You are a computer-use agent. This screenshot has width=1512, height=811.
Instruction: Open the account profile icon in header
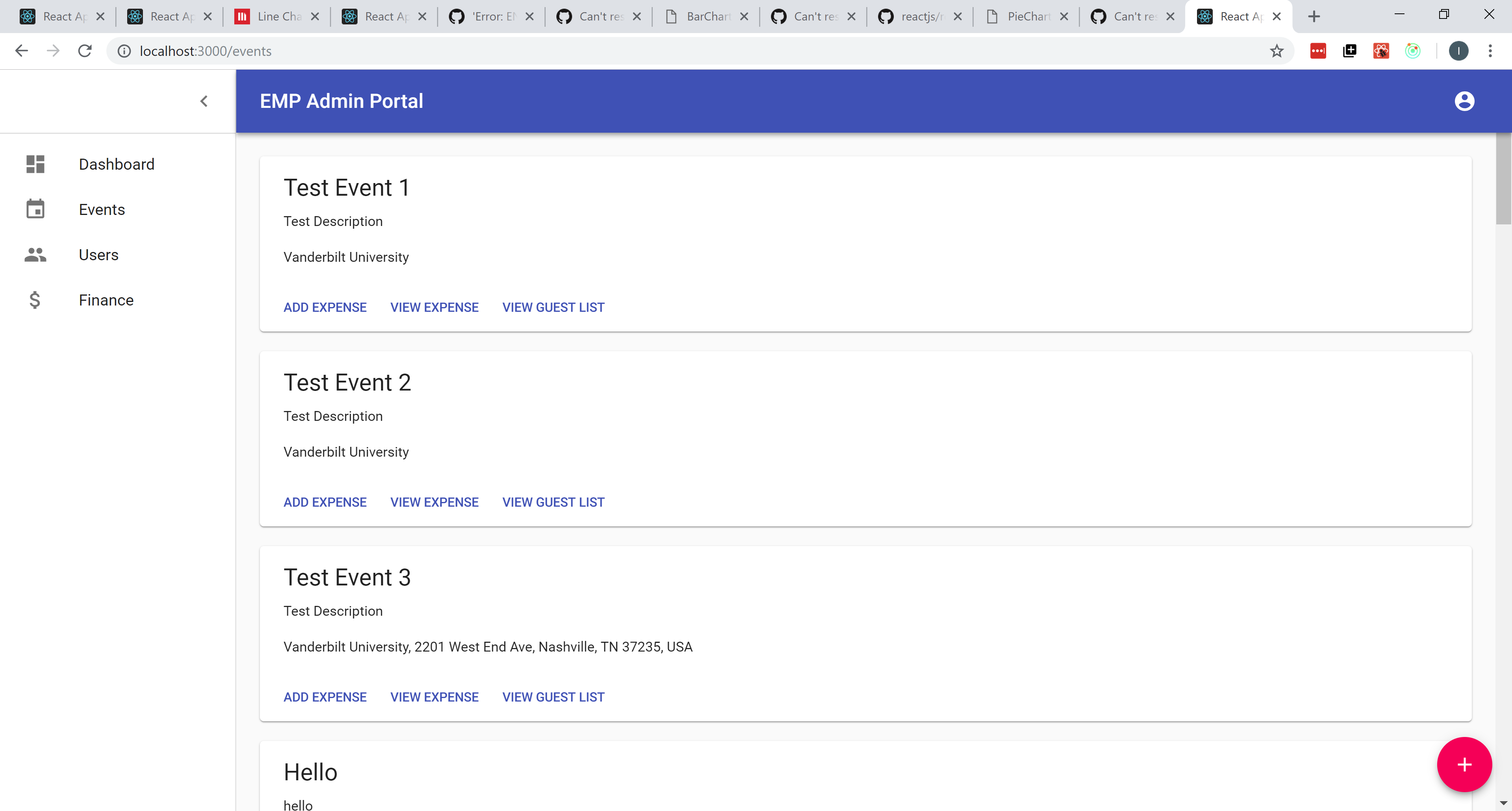[x=1464, y=101]
